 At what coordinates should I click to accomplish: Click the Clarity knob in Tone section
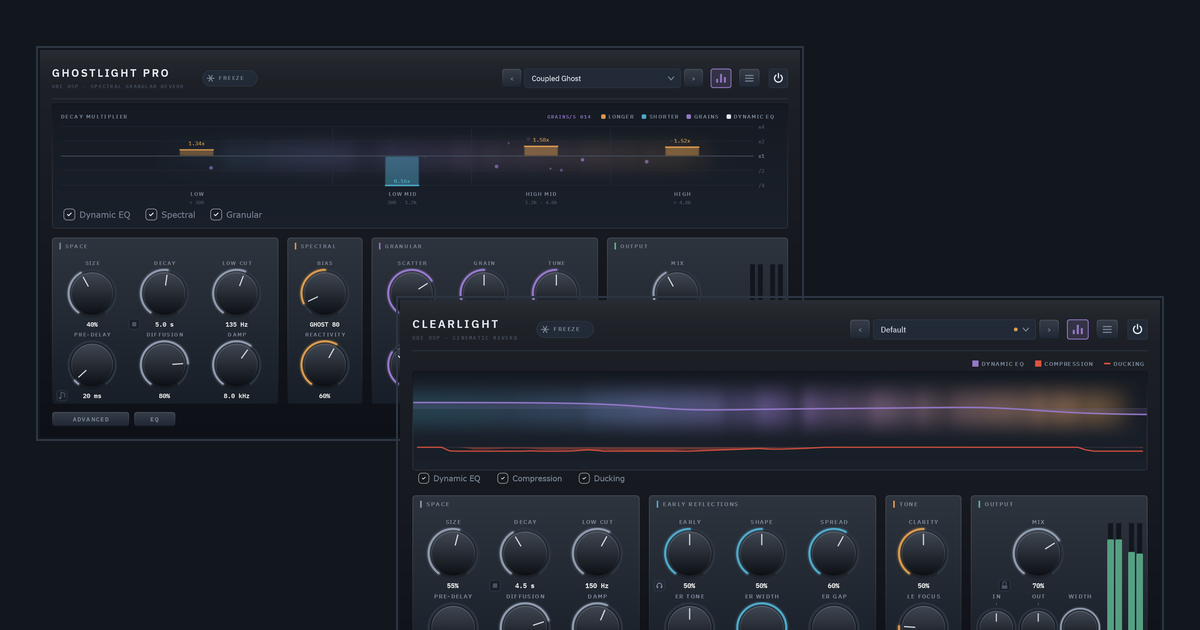click(922, 554)
